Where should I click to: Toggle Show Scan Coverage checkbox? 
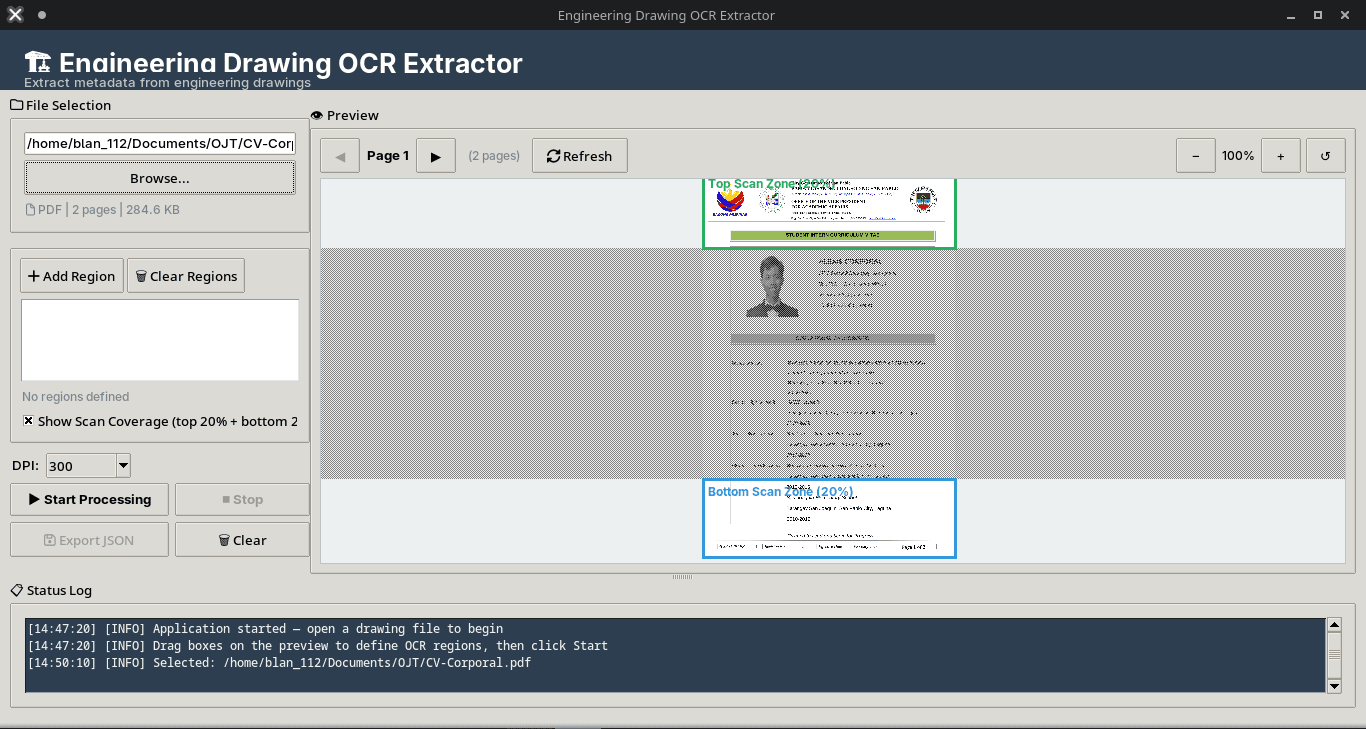click(x=29, y=421)
